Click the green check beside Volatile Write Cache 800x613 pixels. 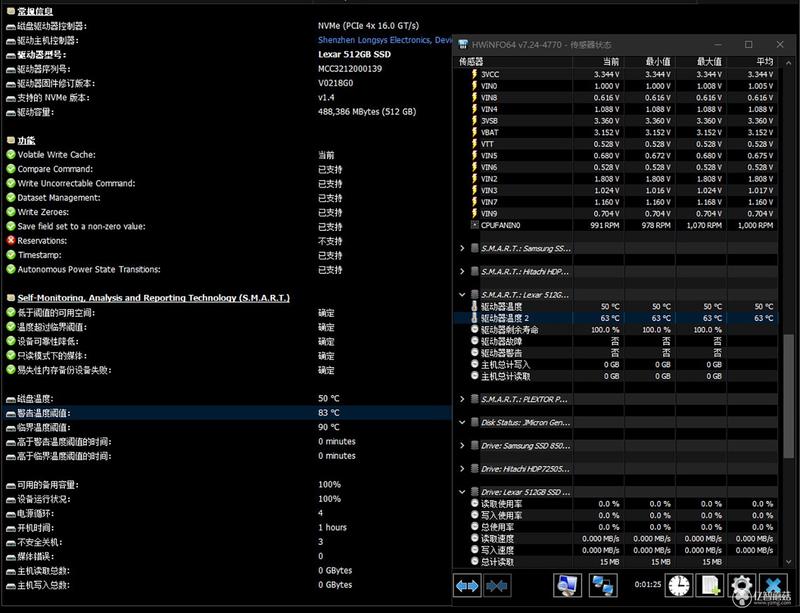pyautogui.click(x=11, y=155)
